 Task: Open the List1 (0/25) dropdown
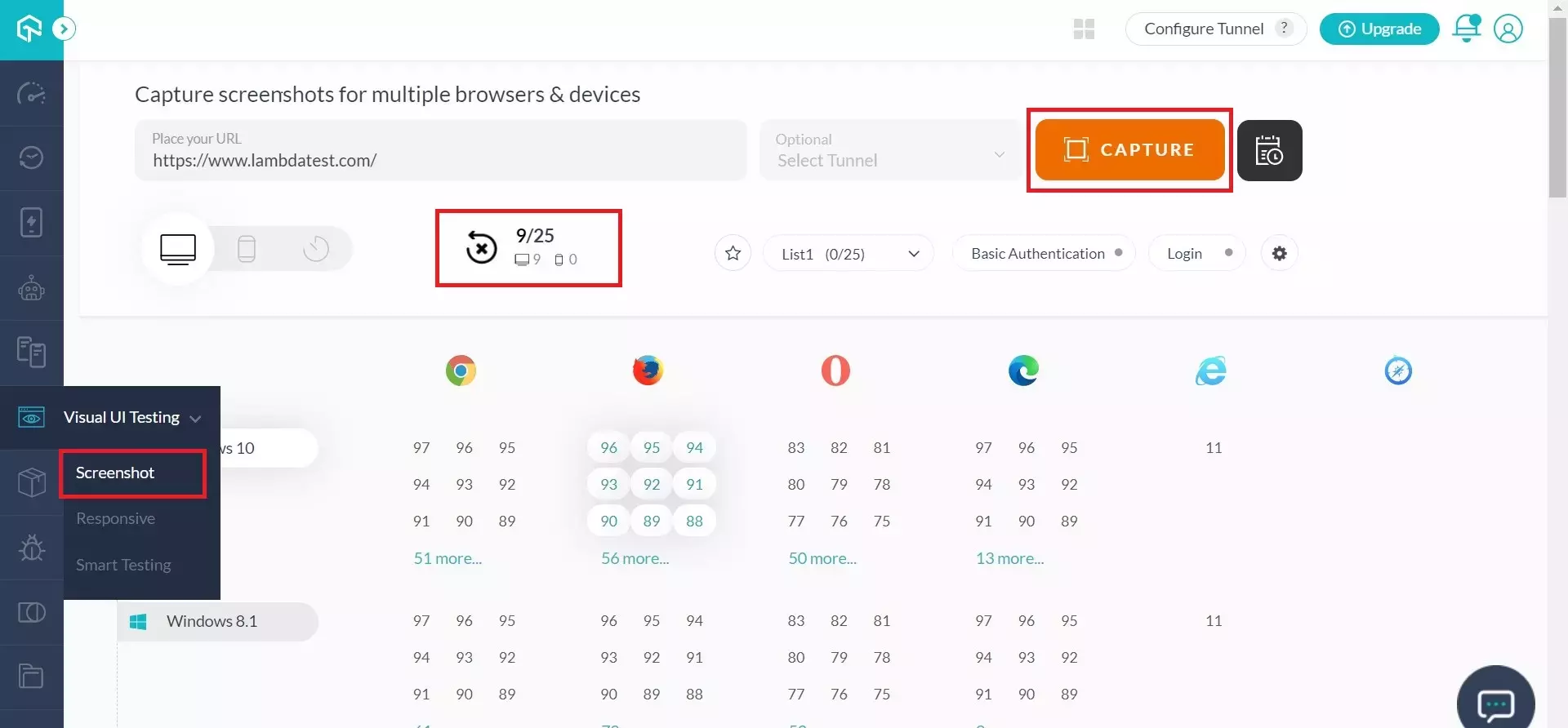[x=849, y=254]
